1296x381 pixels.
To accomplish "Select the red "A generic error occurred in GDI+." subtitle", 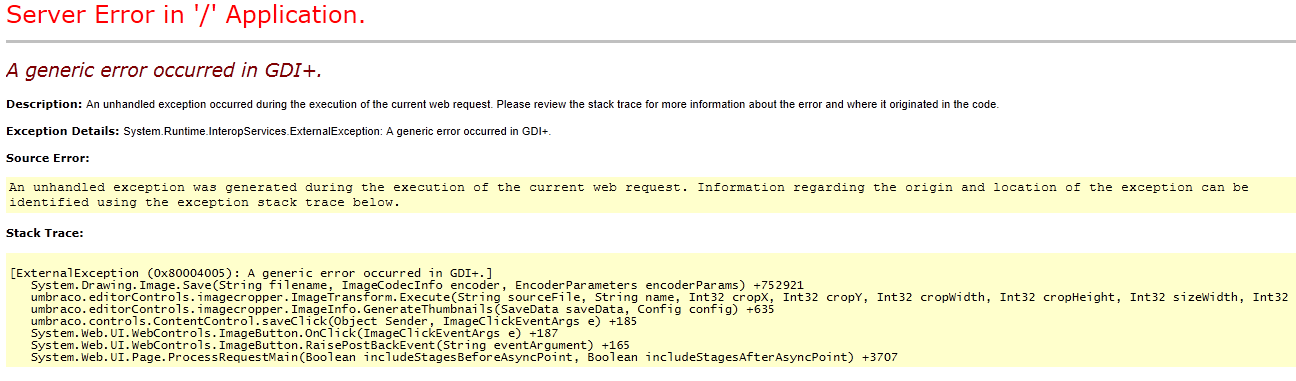I will pos(164,70).
